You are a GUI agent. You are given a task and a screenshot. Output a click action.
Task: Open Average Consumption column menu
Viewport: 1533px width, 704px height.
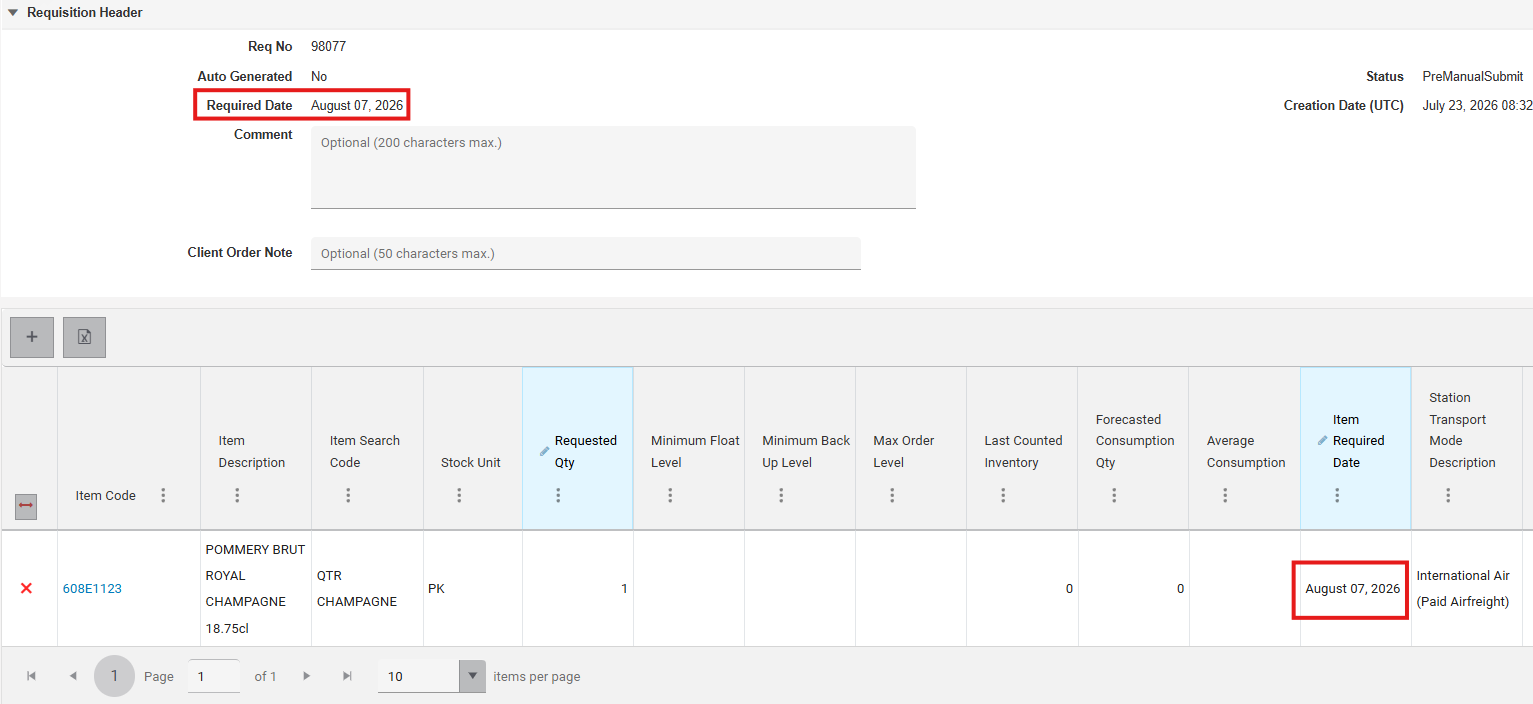tap(1225, 495)
